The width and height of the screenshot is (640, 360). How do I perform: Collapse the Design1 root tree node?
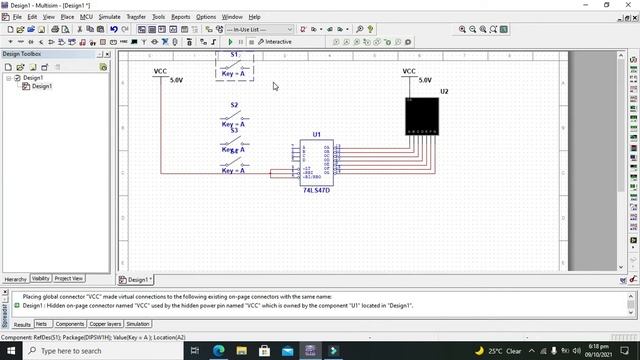9,78
